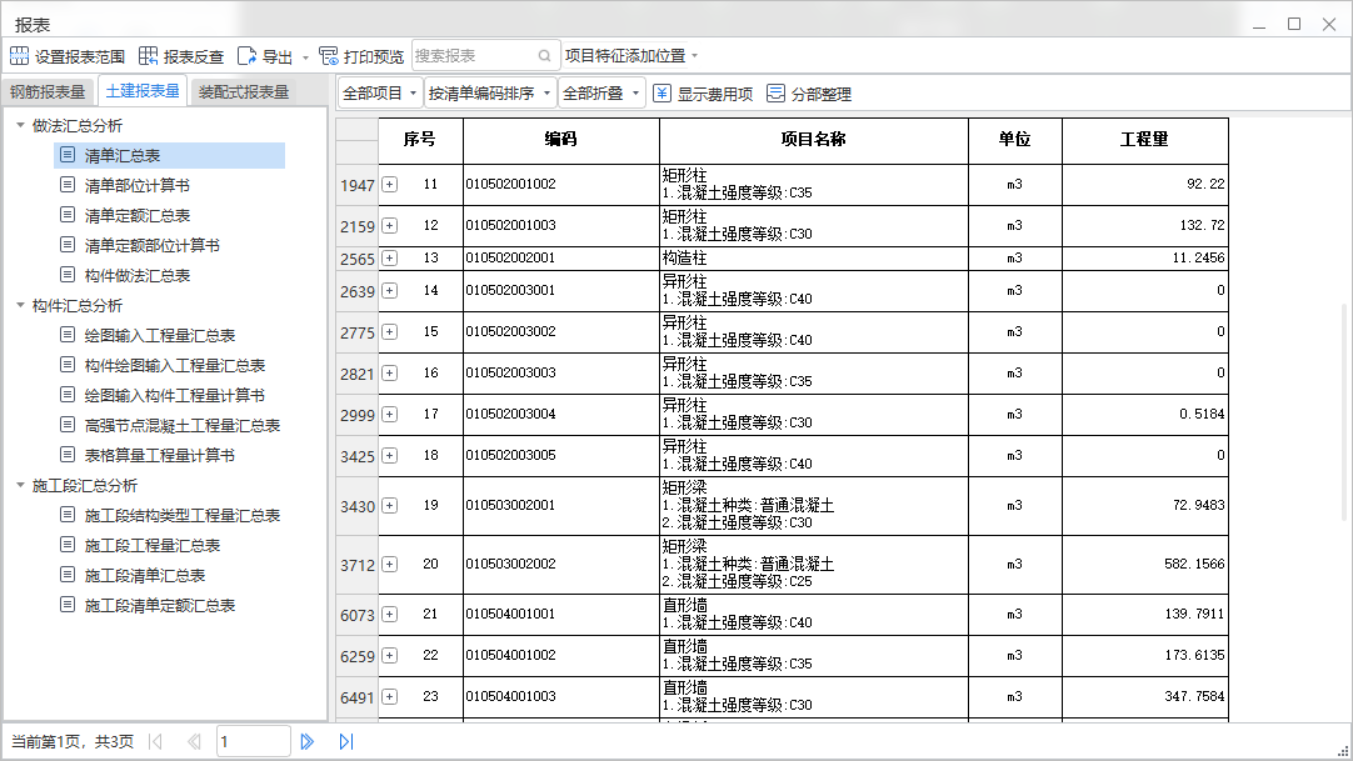Click the 显示费用项 yen icon
Viewport: 1353px width, 761px height.
click(662, 93)
